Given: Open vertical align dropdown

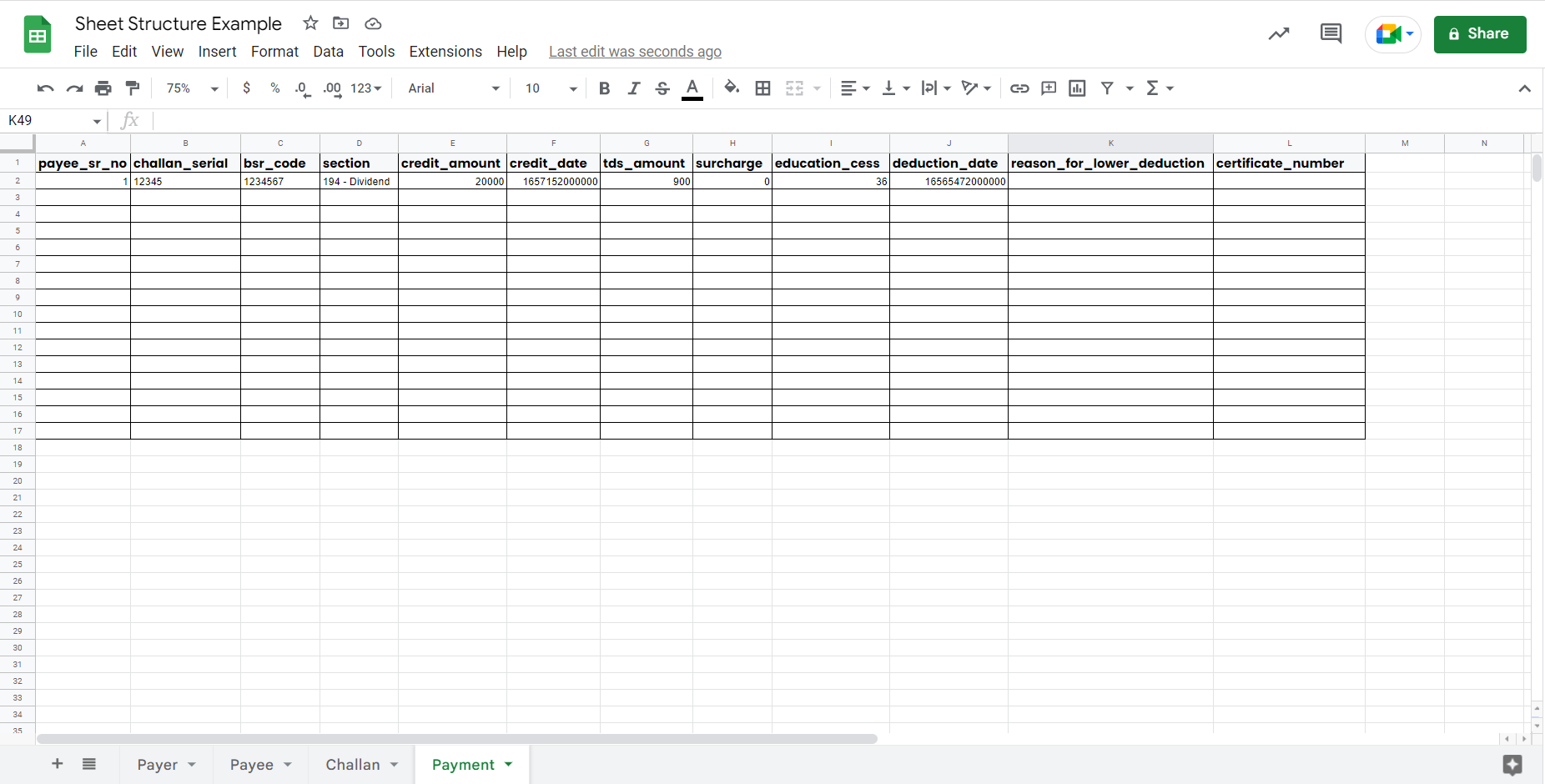Looking at the screenshot, I should pyautogui.click(x=896, y=88).
